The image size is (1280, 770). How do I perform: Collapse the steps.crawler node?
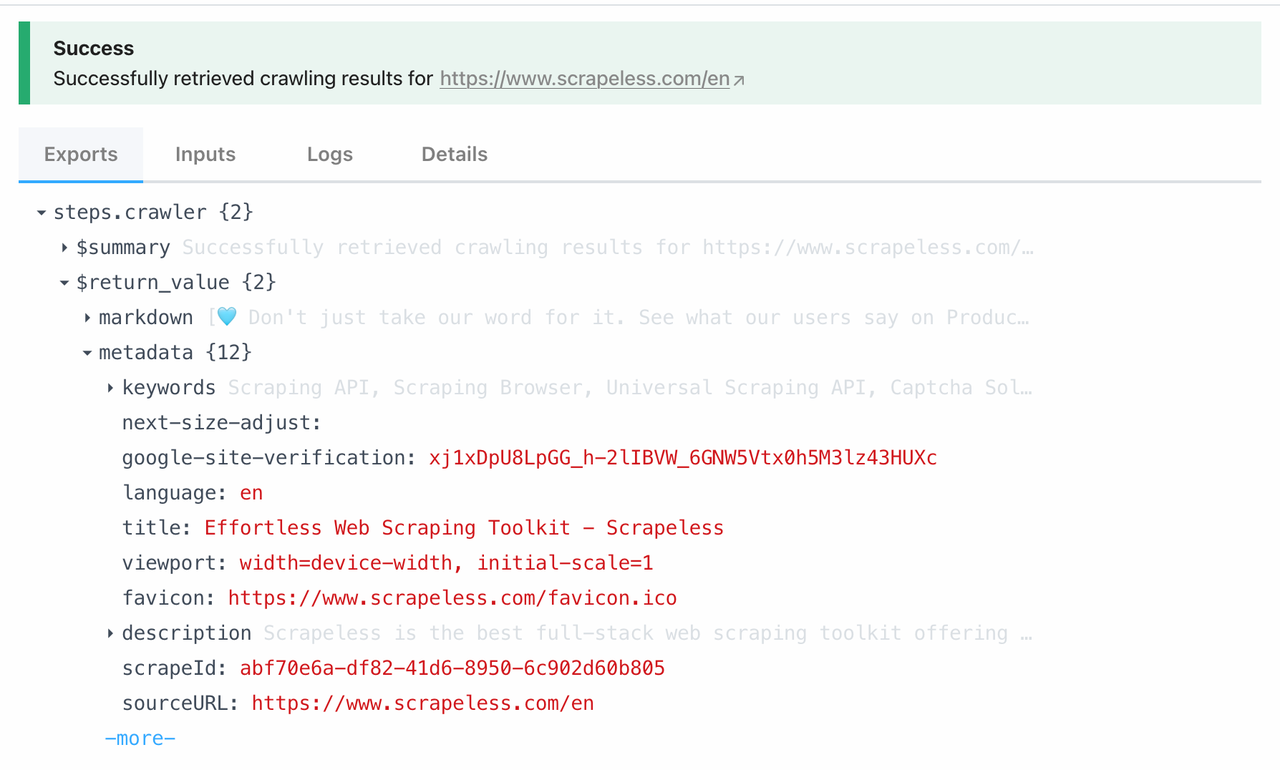(x=41, y=213)
